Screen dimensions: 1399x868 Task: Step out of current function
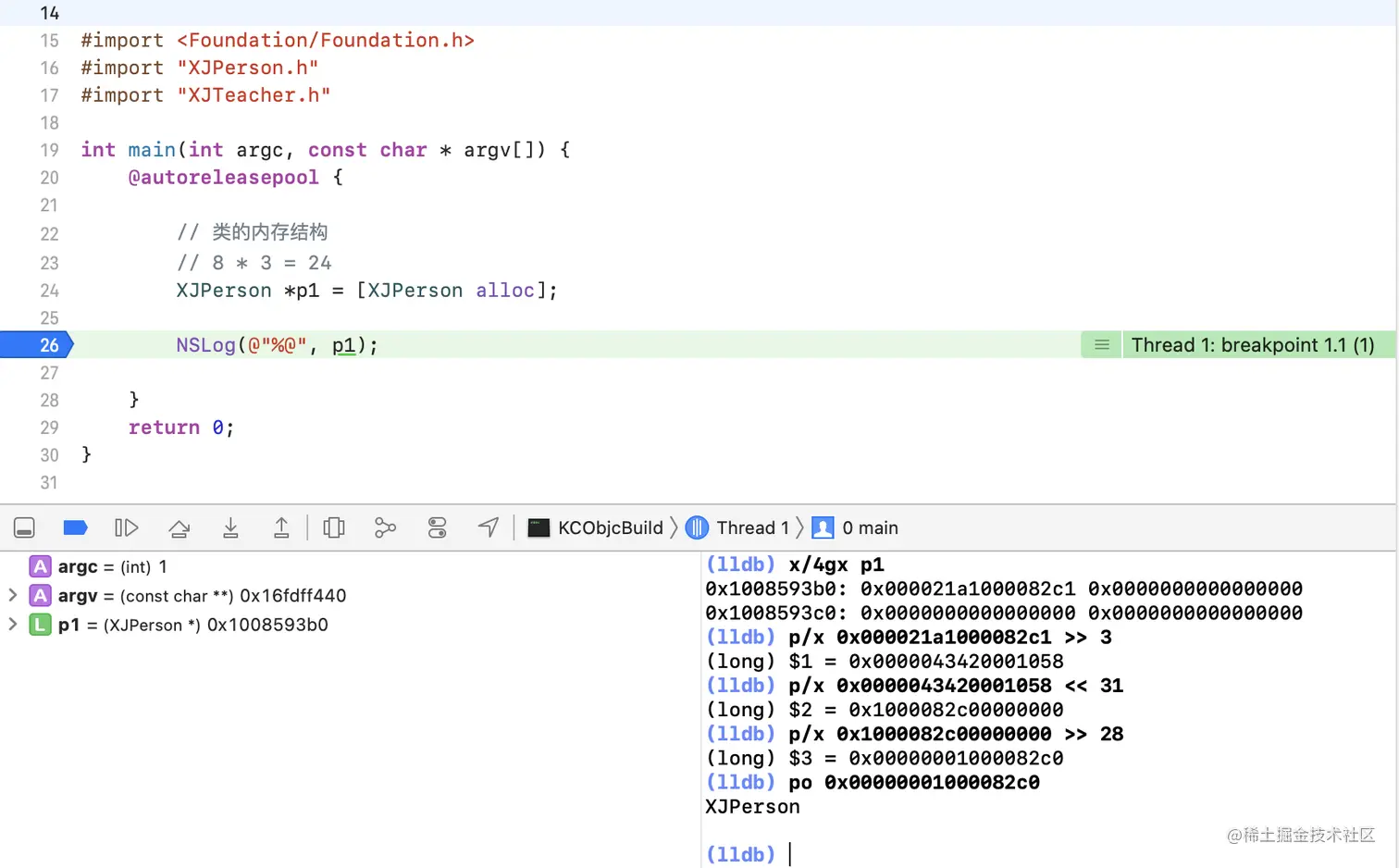pos(281,528)
